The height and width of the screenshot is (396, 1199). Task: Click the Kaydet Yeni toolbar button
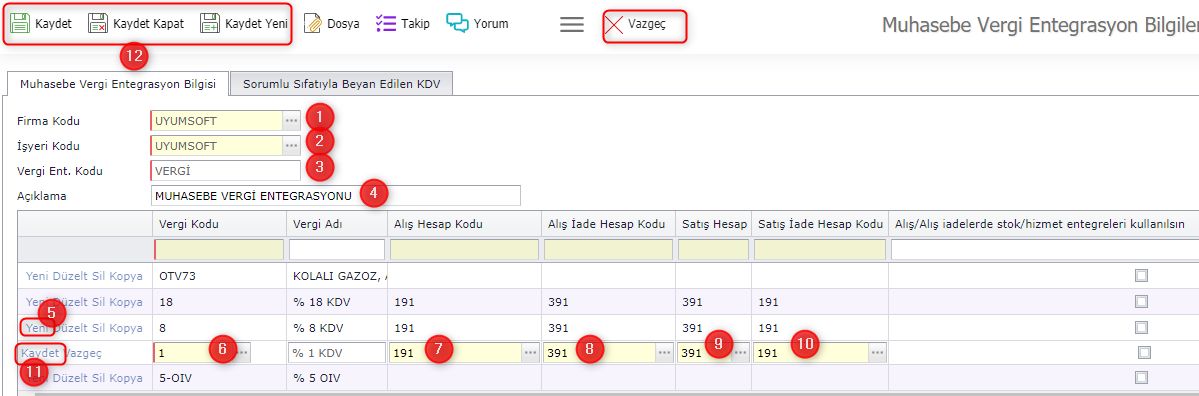click(x=243, y=23)
